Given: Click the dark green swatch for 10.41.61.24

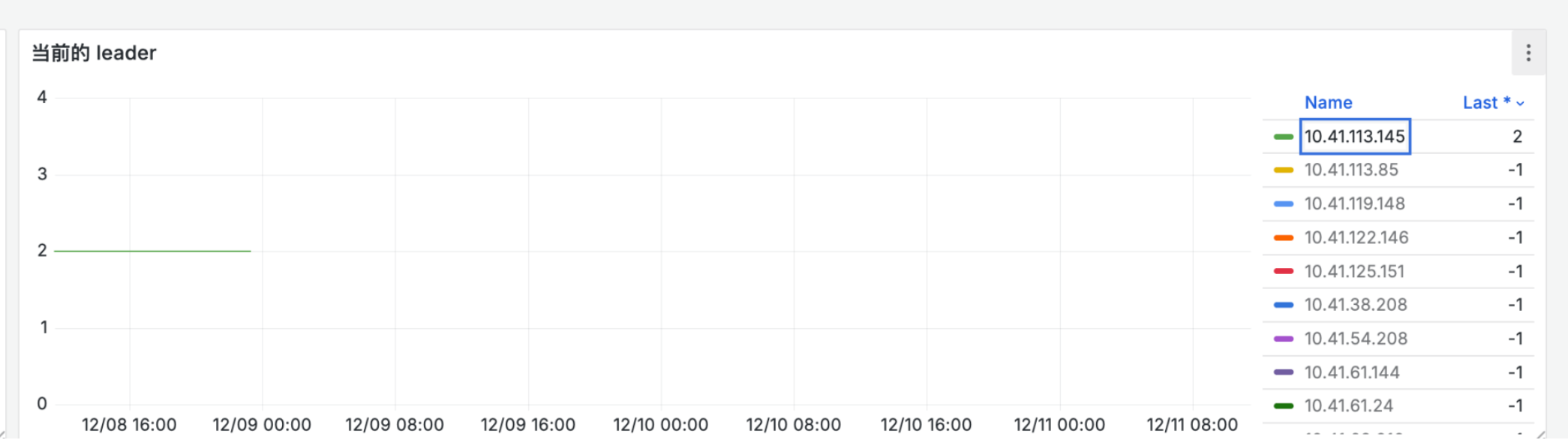Looking at the screenshot, I should point(1283,406).
